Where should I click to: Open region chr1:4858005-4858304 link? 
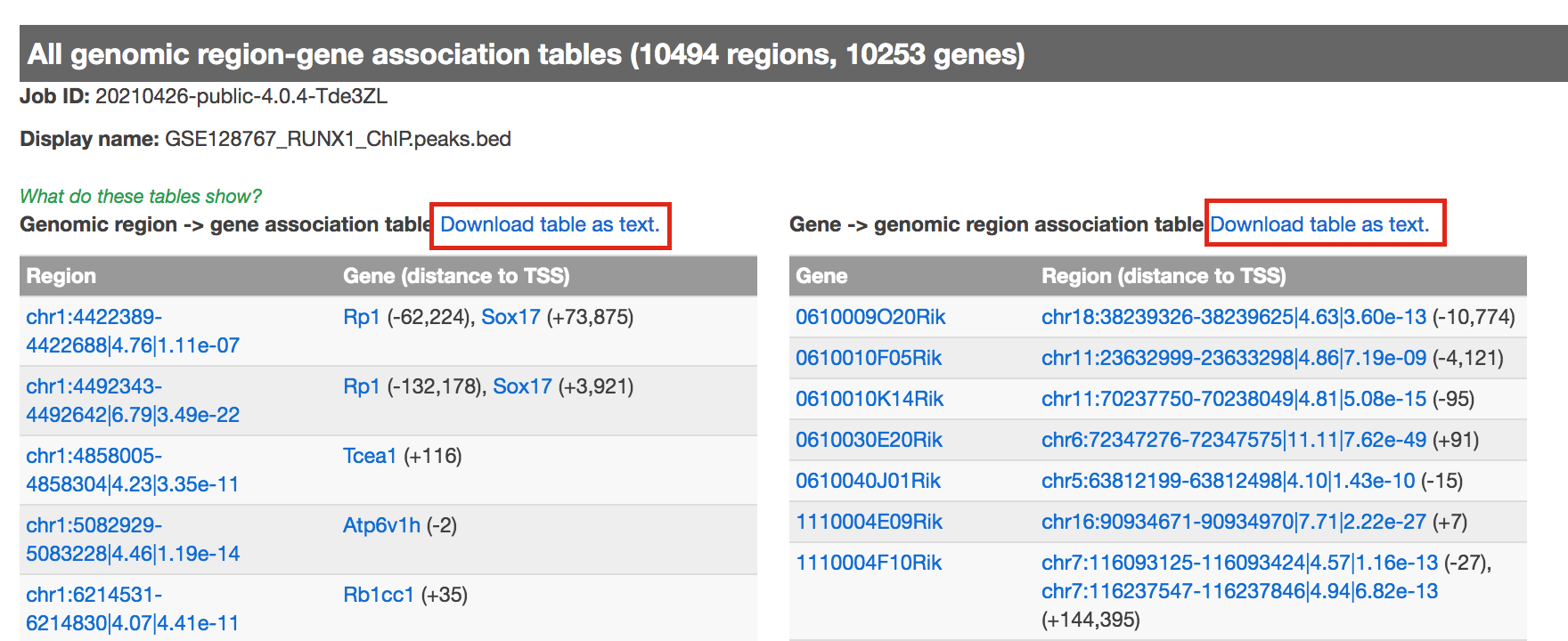tap(133, 470)
